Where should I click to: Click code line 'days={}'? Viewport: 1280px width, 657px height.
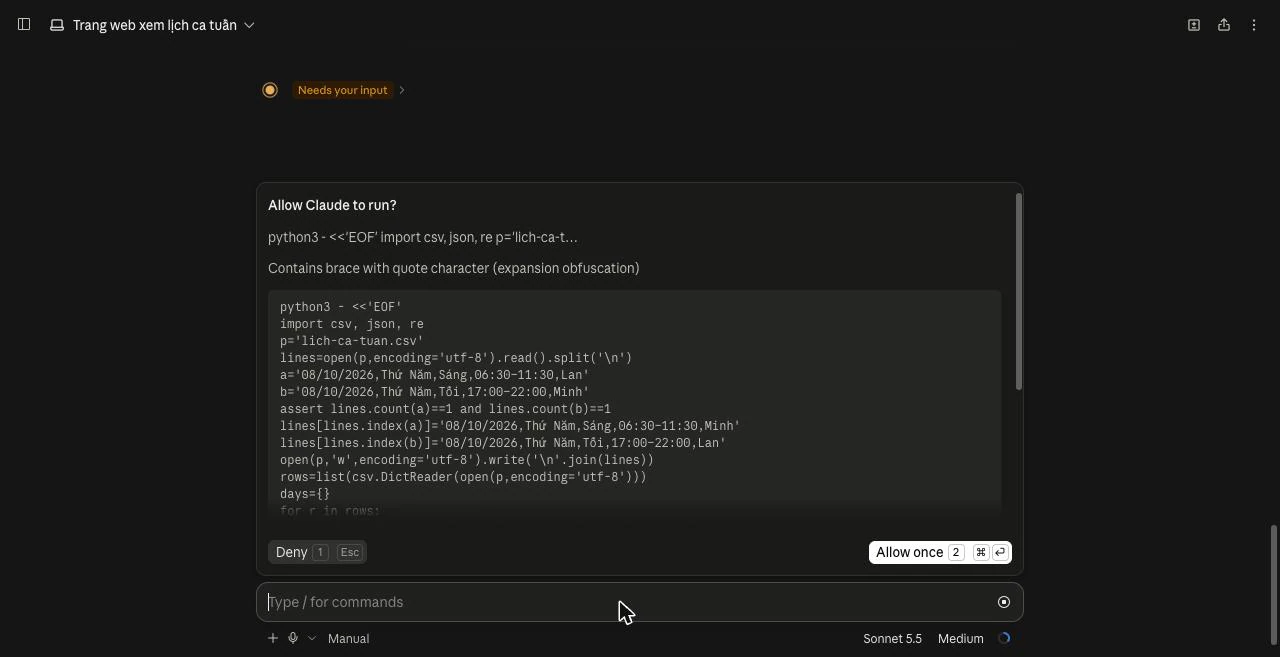tap(305, 494)
